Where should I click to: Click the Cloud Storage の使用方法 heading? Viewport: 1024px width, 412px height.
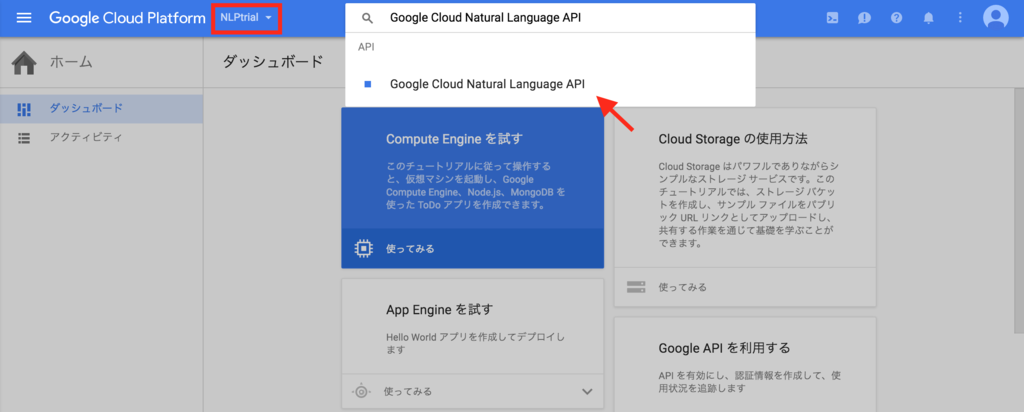733,139
